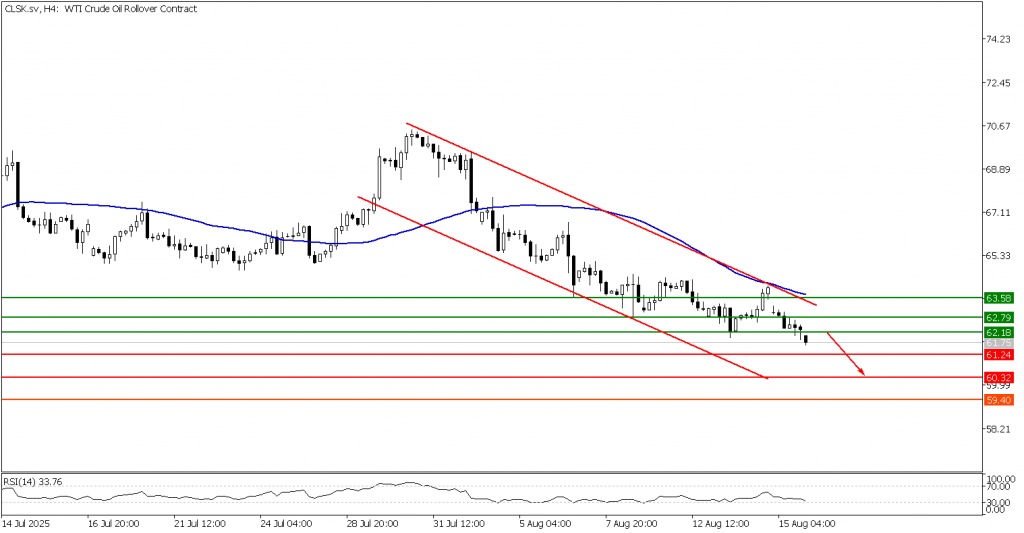Click the 70.67 price axis value
This screenshot has height=533, width=1024.
click(x=998, y=126)
